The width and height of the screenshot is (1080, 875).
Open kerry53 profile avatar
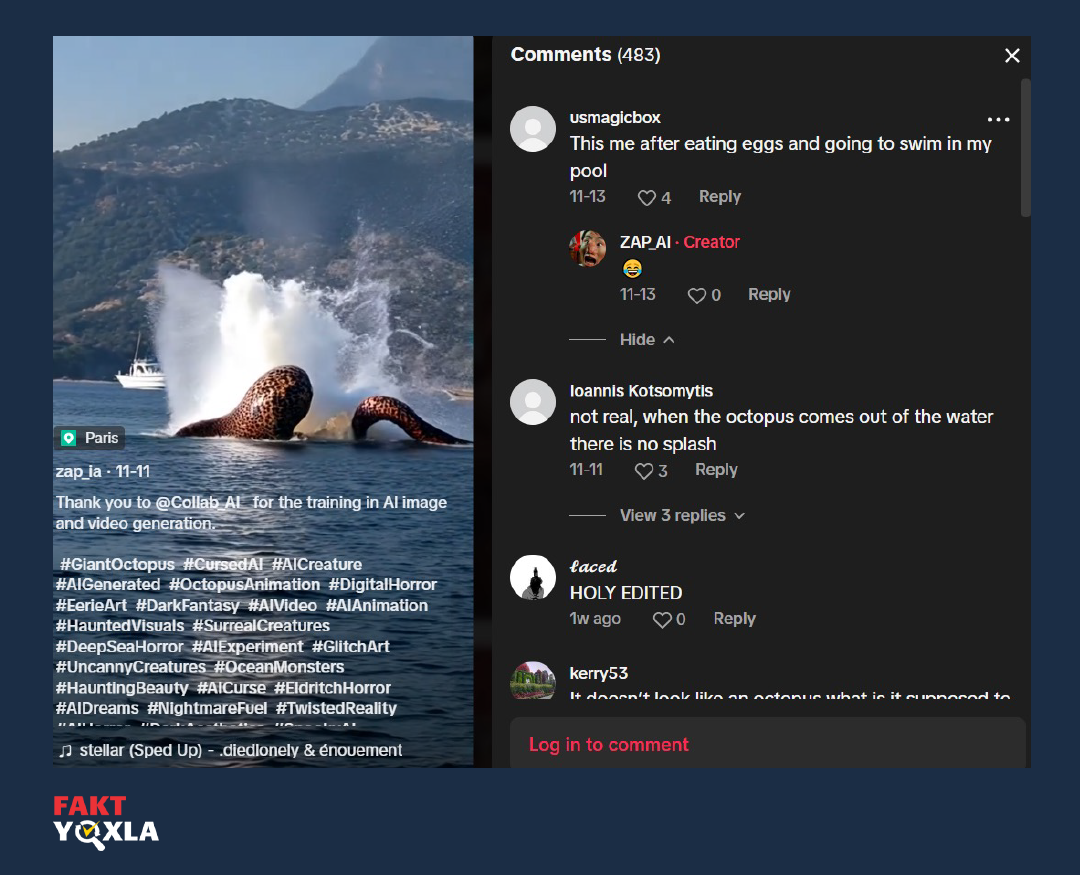pyautogui.click(x=532, y=681)
